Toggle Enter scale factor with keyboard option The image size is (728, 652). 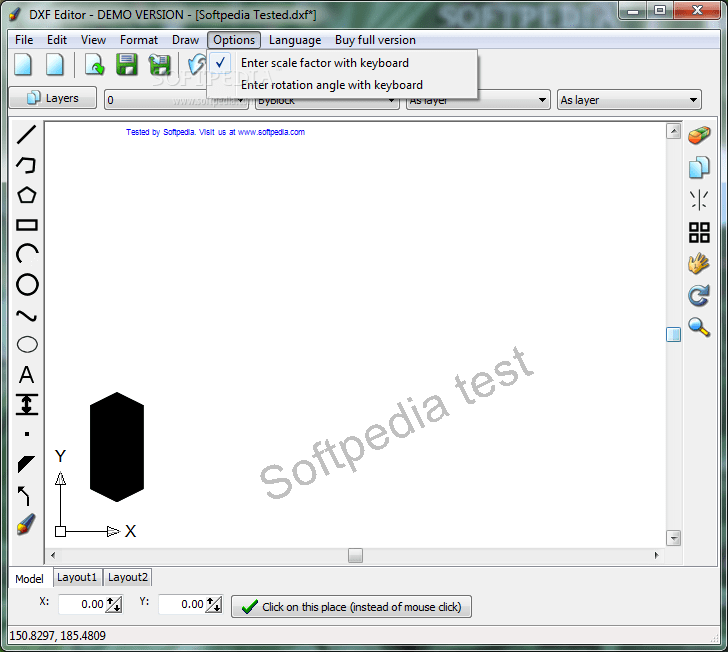[342, 63]
